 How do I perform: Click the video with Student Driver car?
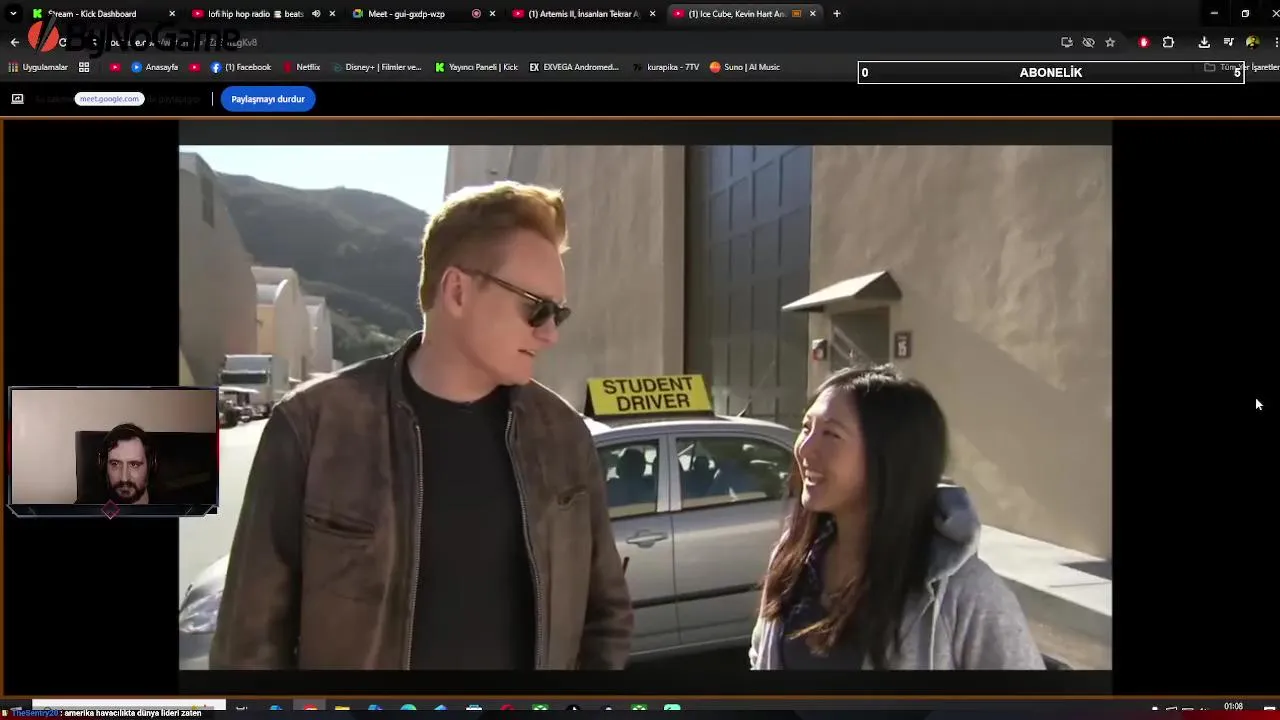(x=645, y=407)
